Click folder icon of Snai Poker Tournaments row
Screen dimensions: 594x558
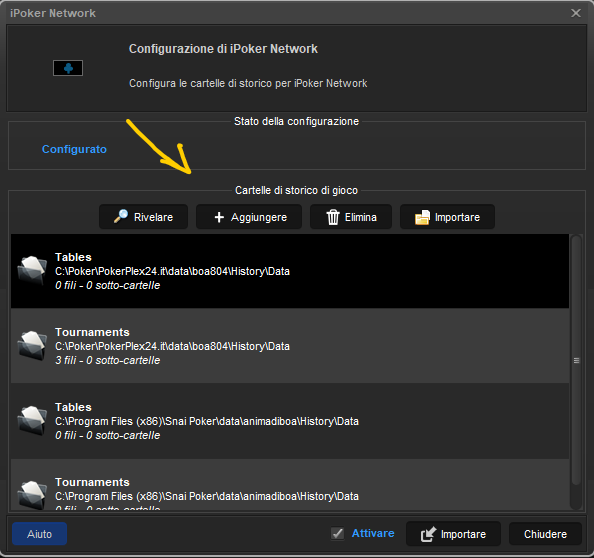(32, 495)
